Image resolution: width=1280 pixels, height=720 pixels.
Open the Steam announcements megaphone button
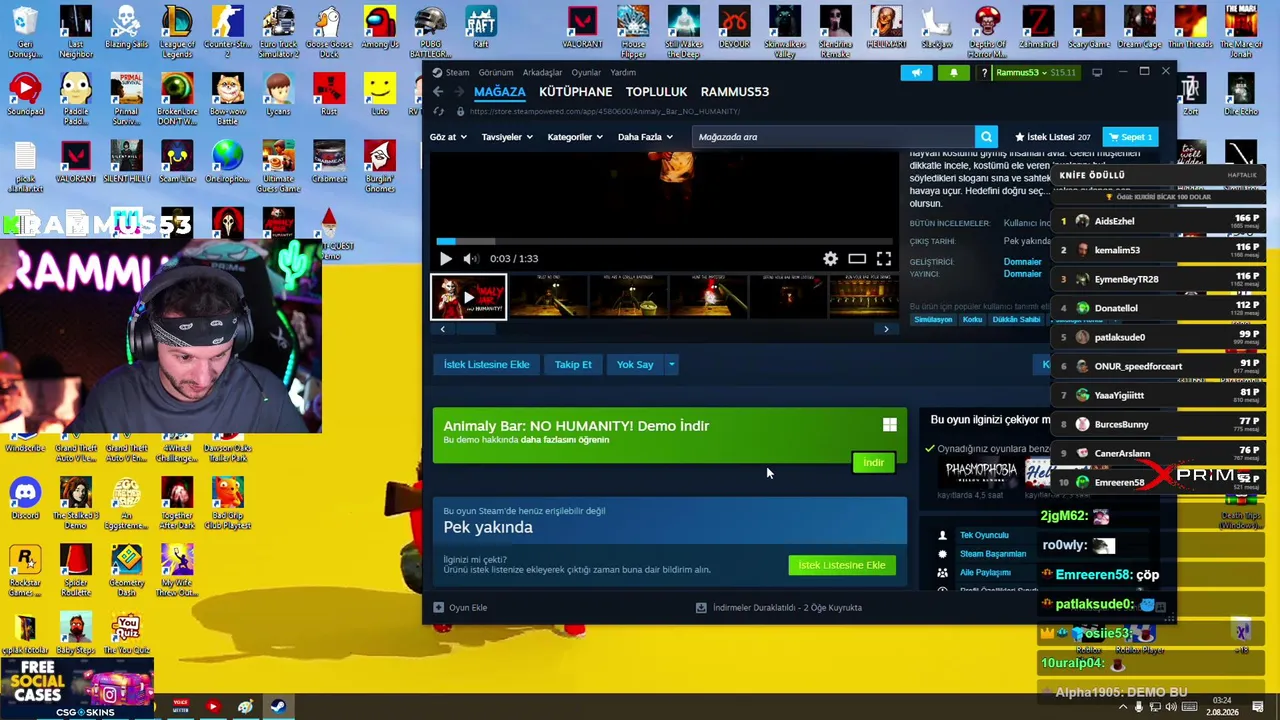pos(916,73)
